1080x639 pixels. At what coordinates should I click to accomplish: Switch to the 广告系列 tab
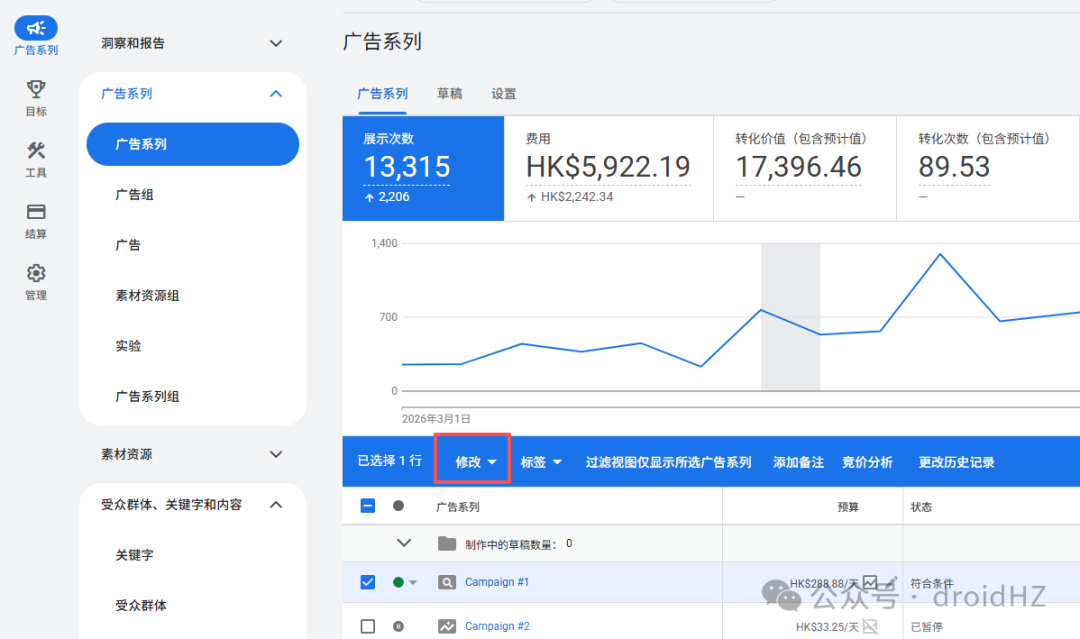point(382,94)
